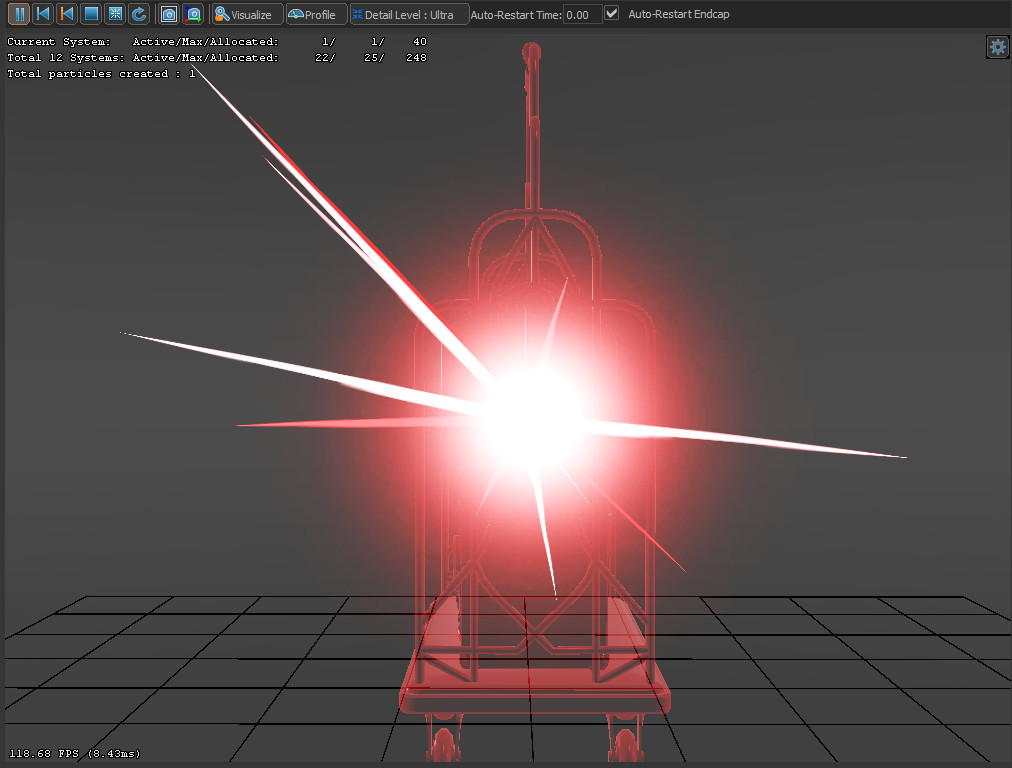Open the viewport settings gear

997,46
